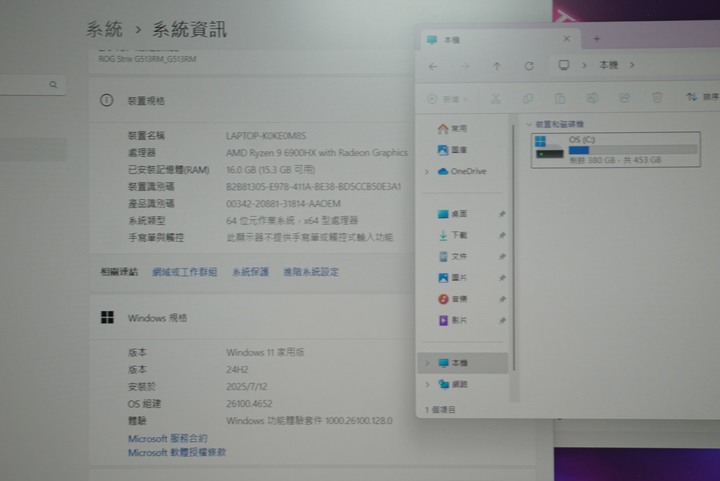
Task: Open Desktop in Explorer quick access
Action: pyautogui.click(x=452, y=214)
